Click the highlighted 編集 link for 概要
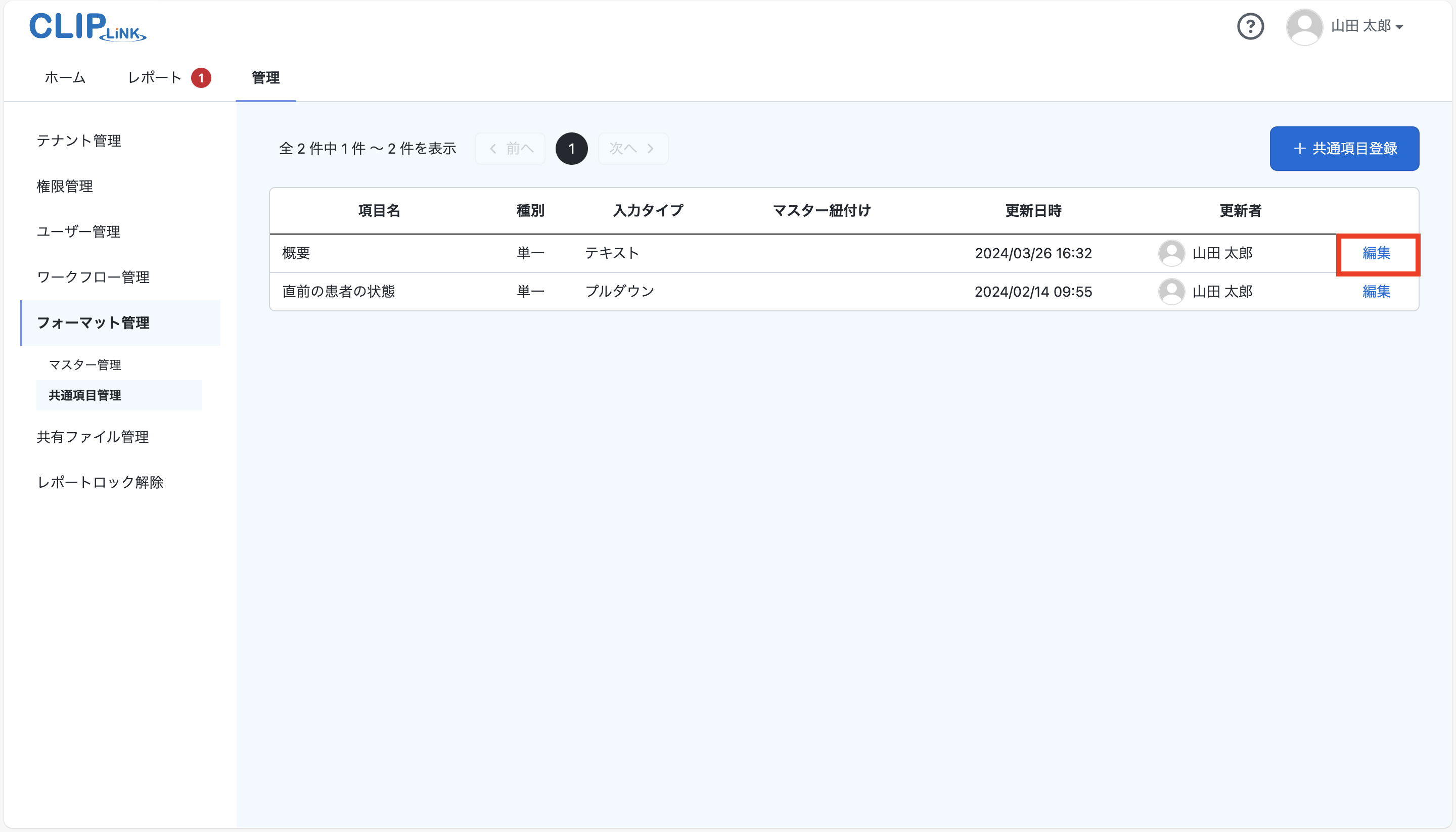 tap(1377, 254)
